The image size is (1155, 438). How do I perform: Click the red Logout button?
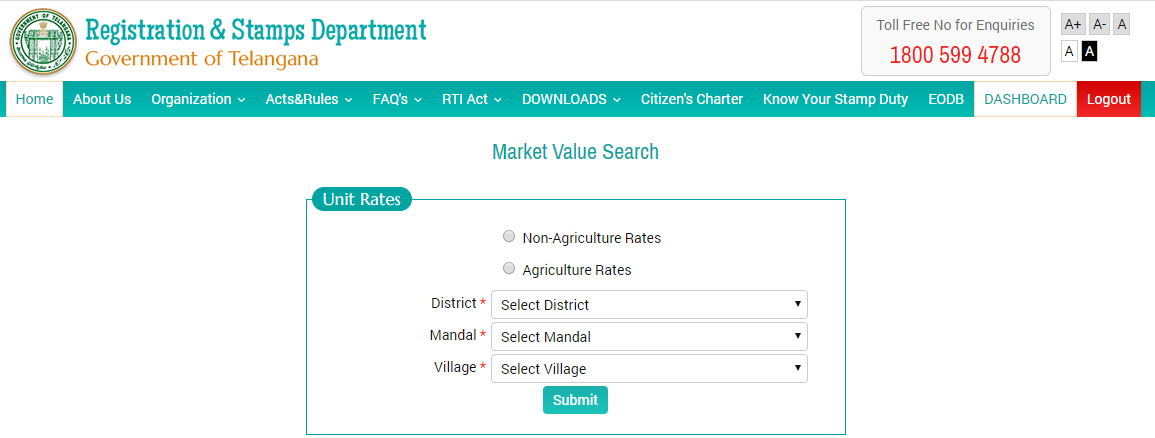(1109, 99)
